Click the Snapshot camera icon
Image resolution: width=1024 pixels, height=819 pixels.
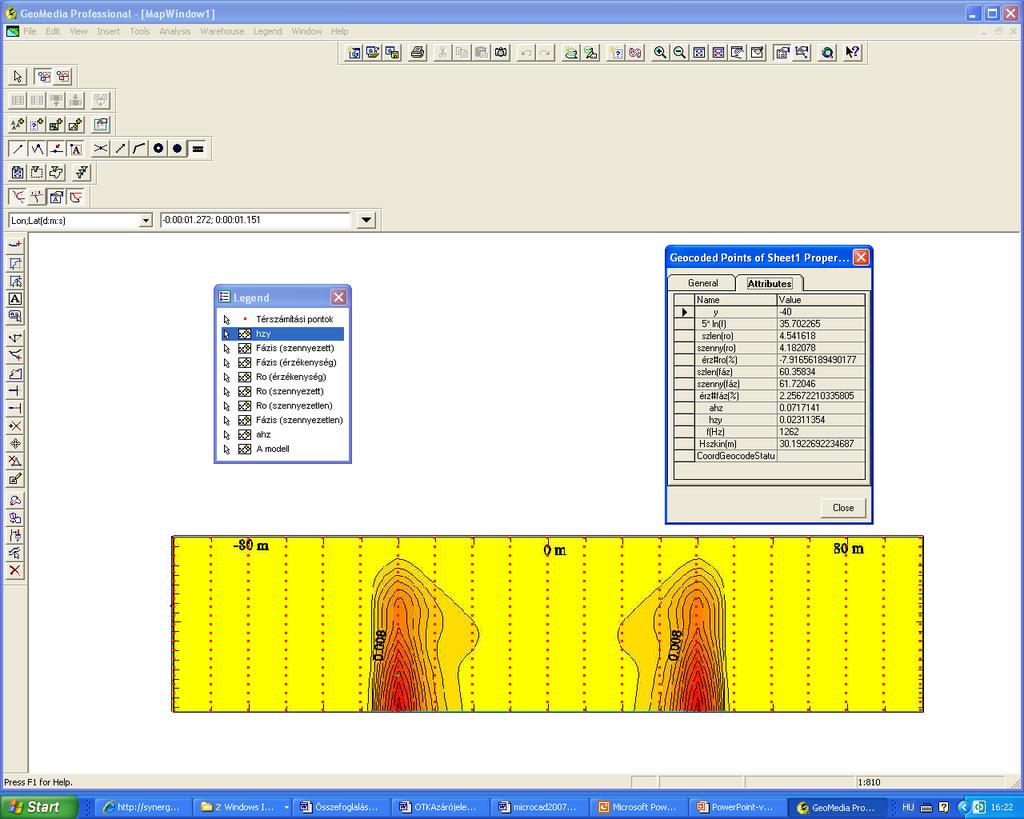pos(501,53)
